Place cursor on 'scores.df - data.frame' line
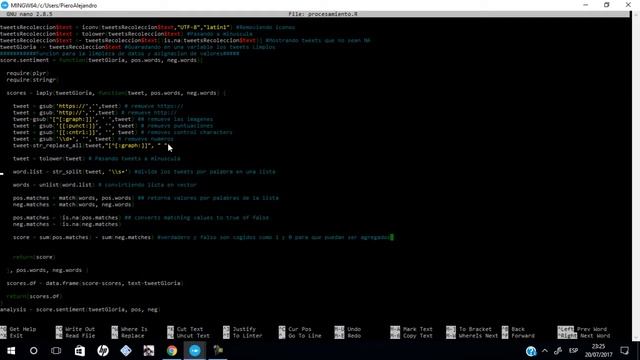This screenshot has height=360, width=640. tap(95, 283)
